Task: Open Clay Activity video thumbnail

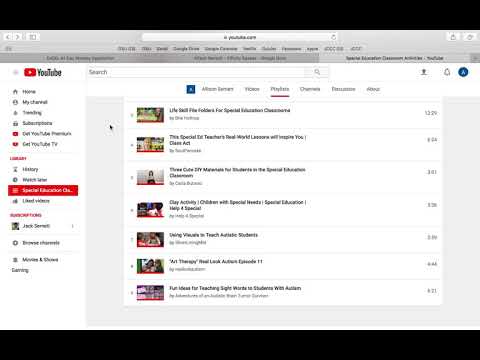Action: [x=150, y=210]
